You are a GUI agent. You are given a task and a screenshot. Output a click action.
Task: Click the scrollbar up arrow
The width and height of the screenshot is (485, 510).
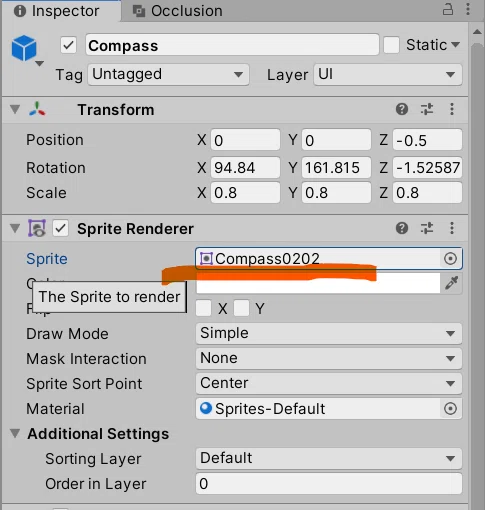[477, 32]
